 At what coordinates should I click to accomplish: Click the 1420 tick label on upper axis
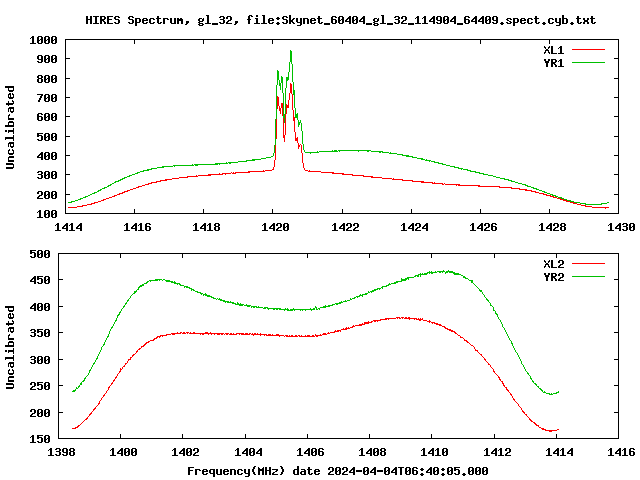click(x=275, y=227)
